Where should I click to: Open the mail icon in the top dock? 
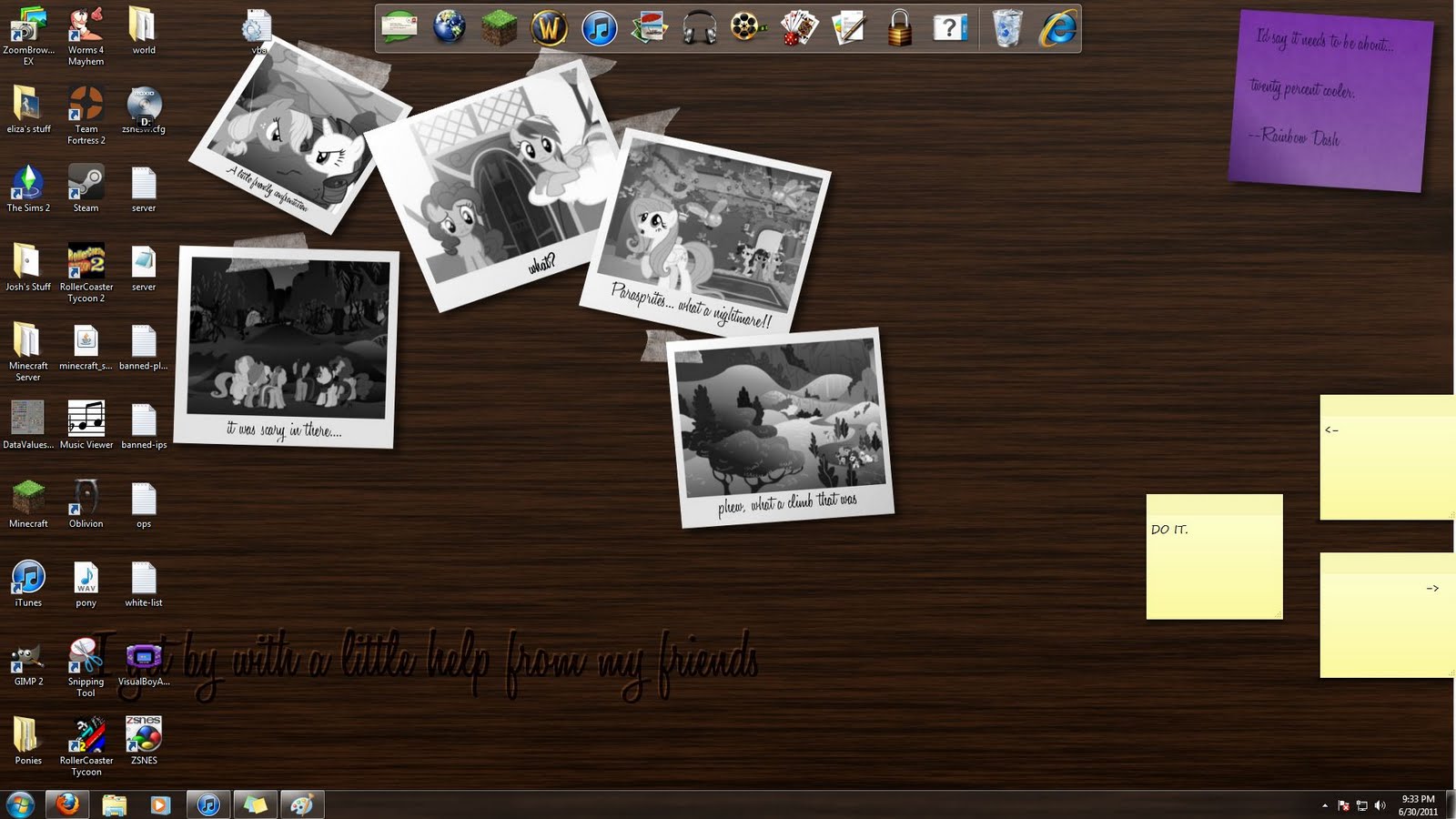click(x=399, y=28)
